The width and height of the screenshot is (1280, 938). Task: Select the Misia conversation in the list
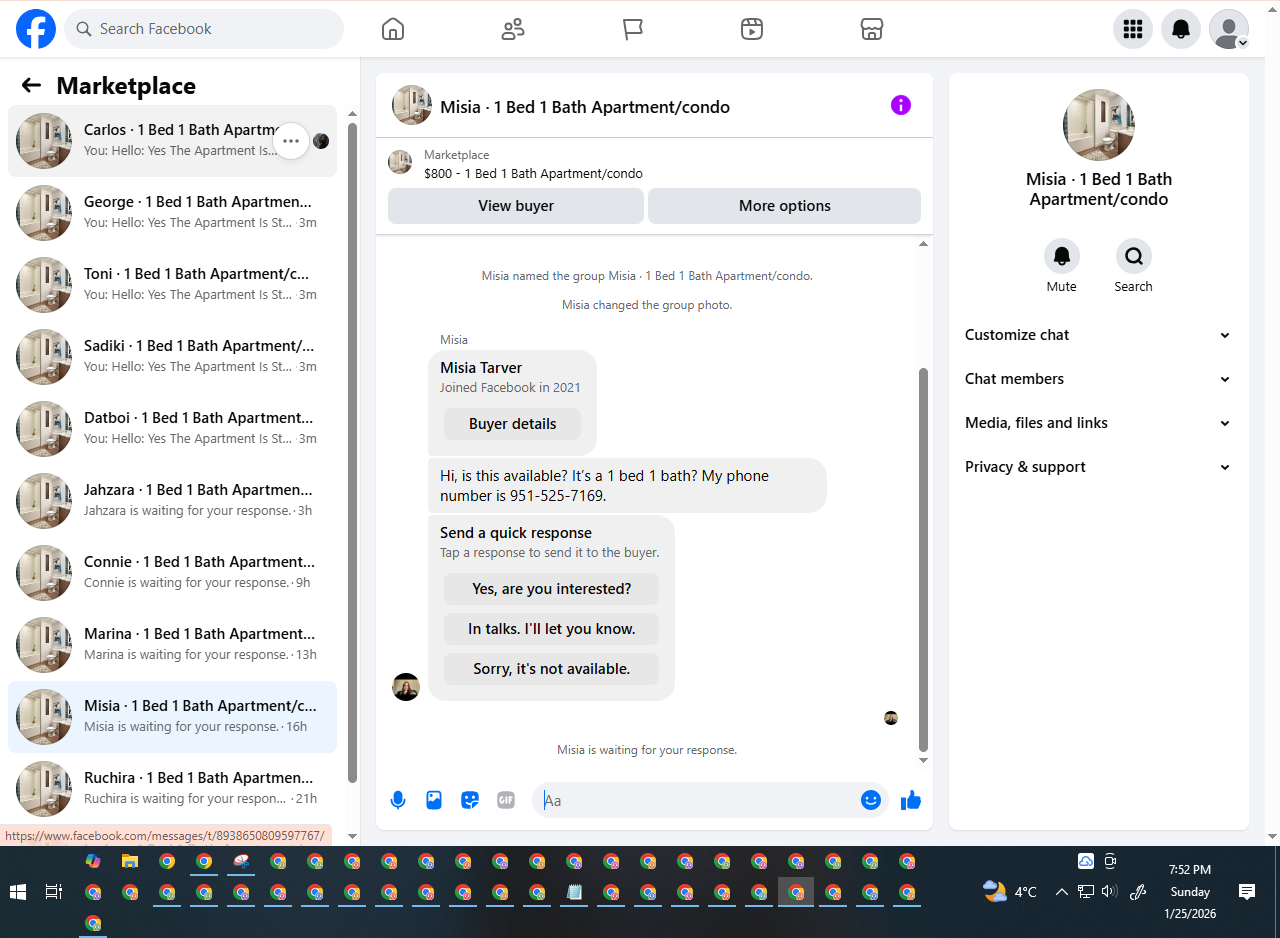[x=172, y=717]
